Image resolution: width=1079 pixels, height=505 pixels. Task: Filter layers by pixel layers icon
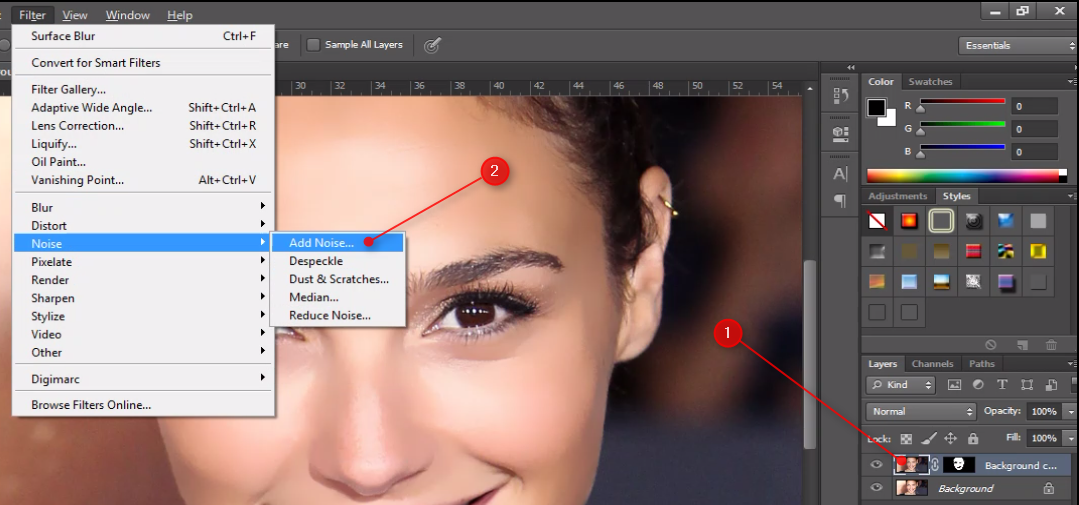tap(954, 385)
